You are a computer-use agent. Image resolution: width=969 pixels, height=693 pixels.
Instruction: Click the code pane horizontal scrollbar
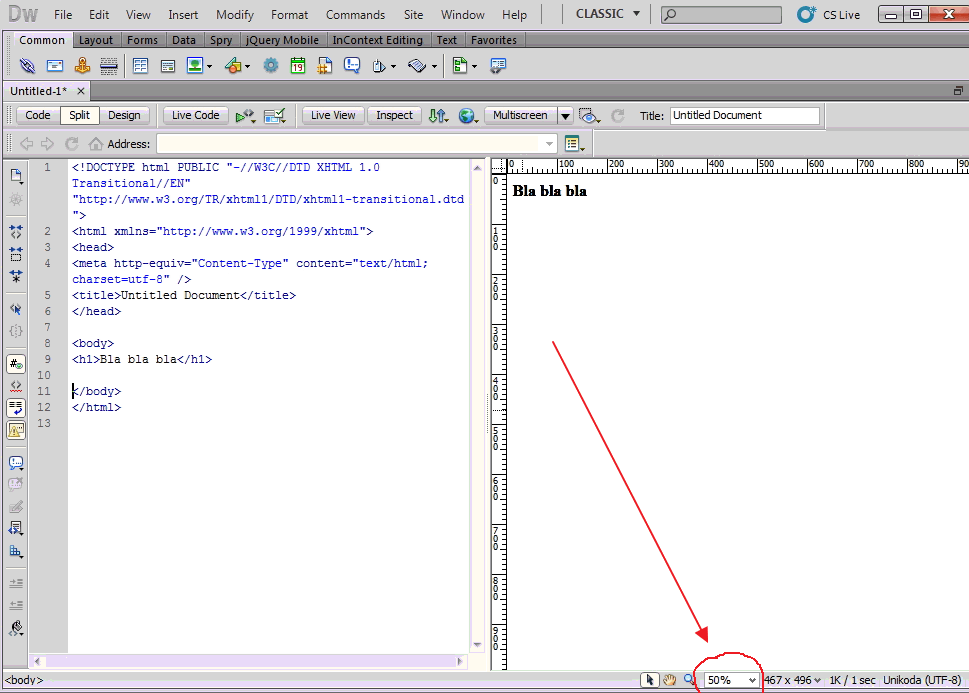pos(248,661)
